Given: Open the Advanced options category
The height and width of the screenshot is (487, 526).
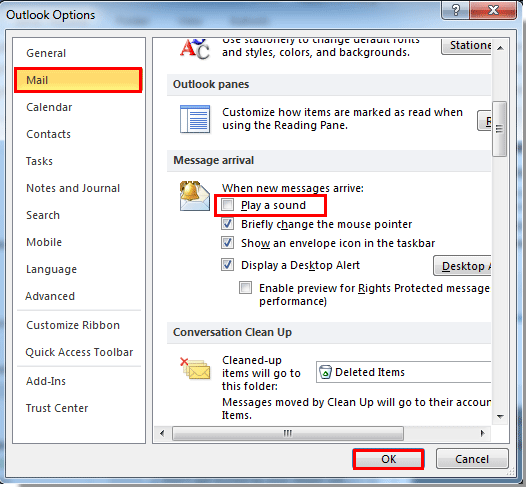Looking at the screenshot, I should [79, 296].
